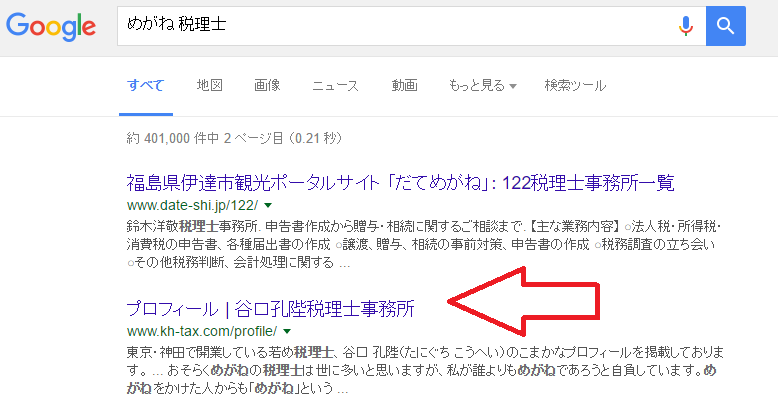The image size is (778, 410).
Task: Click snippet starting 東京・神田で開業している
Action: click(425, 370)
